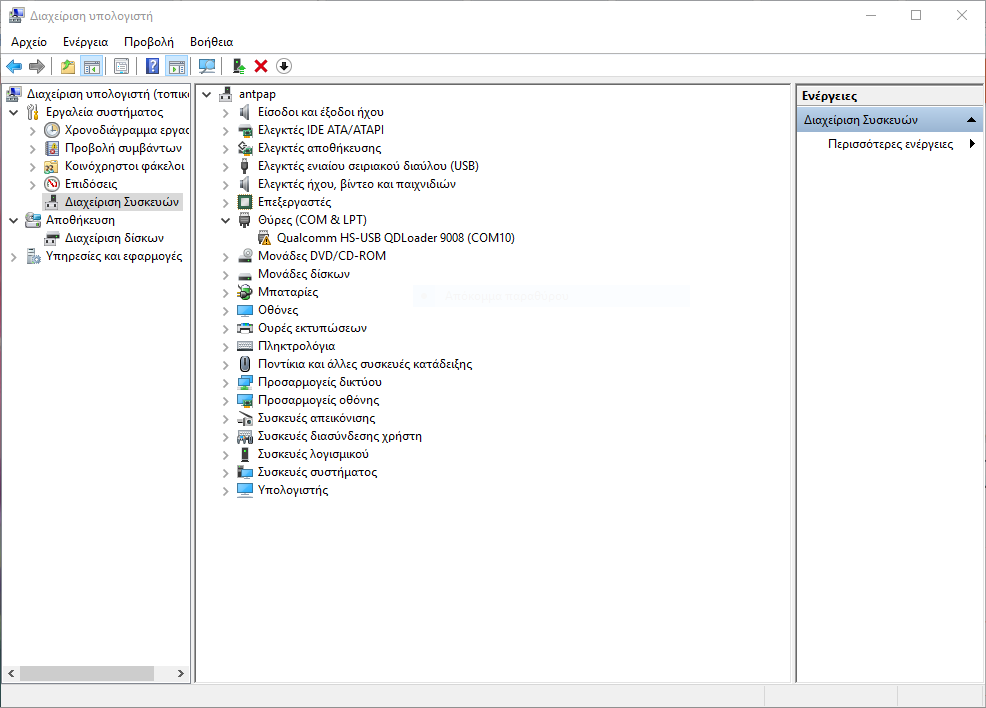Toggle the show/hide console tree button

coord(91,66)
